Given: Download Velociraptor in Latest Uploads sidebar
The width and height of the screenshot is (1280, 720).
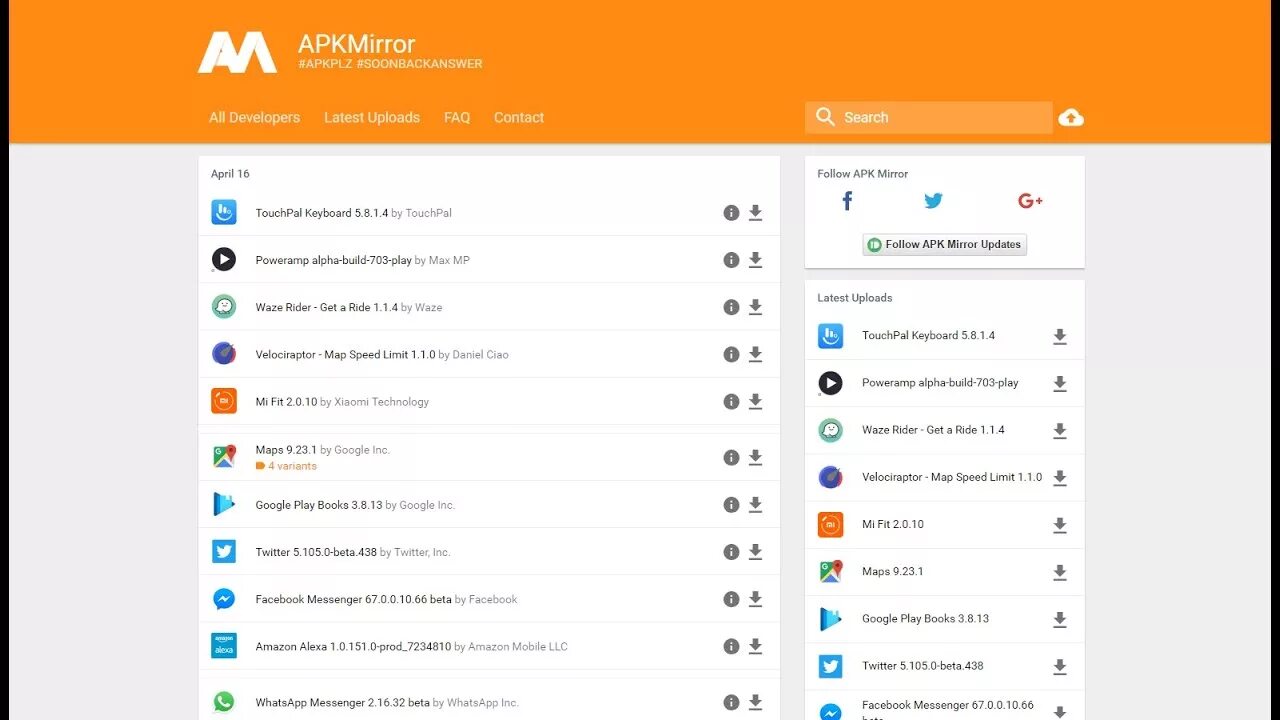Looking at the screenshot, I should click(1060, 478).
